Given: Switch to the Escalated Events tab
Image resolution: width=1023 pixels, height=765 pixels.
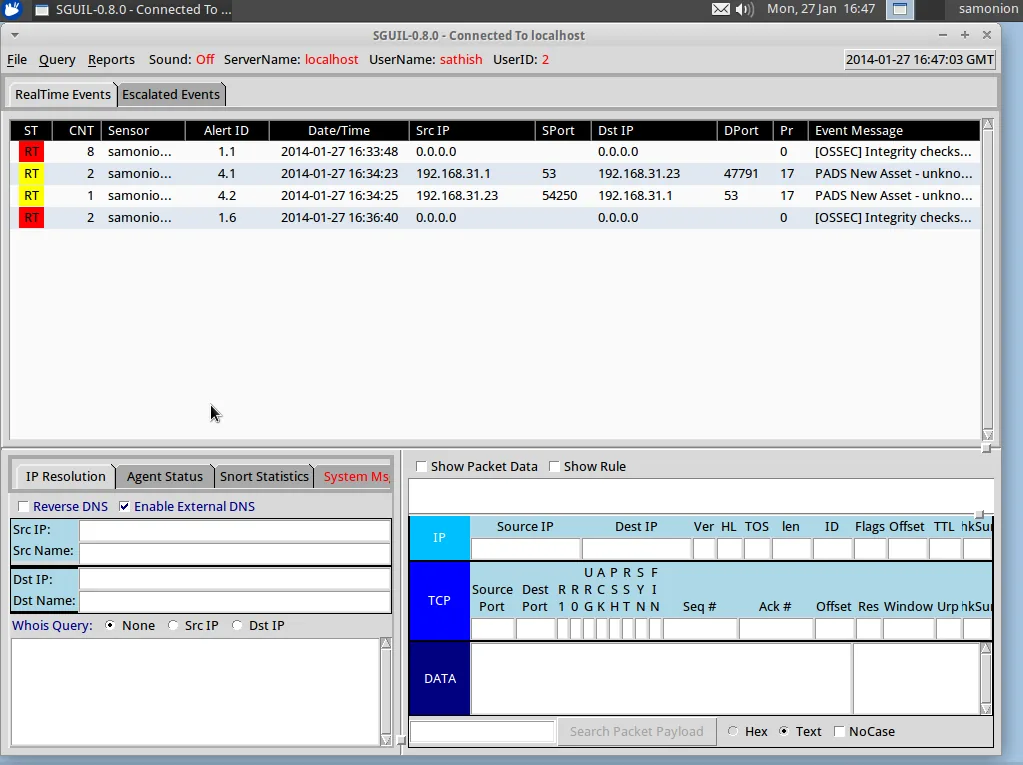Looking at the screenshot, I should pyautogui.click(x=171, y=95).
